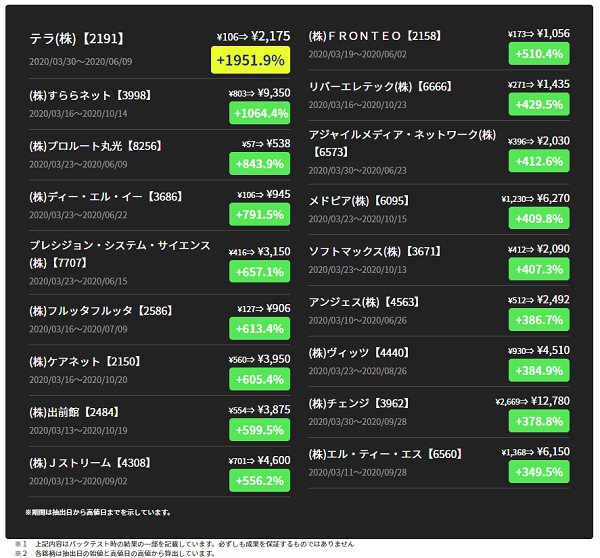Select アンジェス(株)【4563】 name

point(365,302)
